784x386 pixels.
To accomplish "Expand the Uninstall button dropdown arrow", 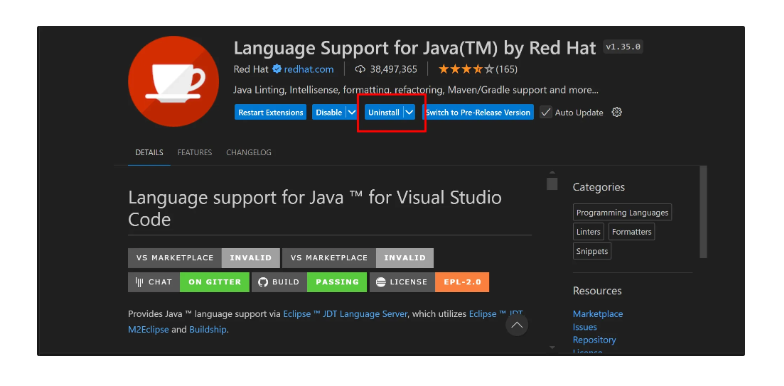I will click(410, 112).
